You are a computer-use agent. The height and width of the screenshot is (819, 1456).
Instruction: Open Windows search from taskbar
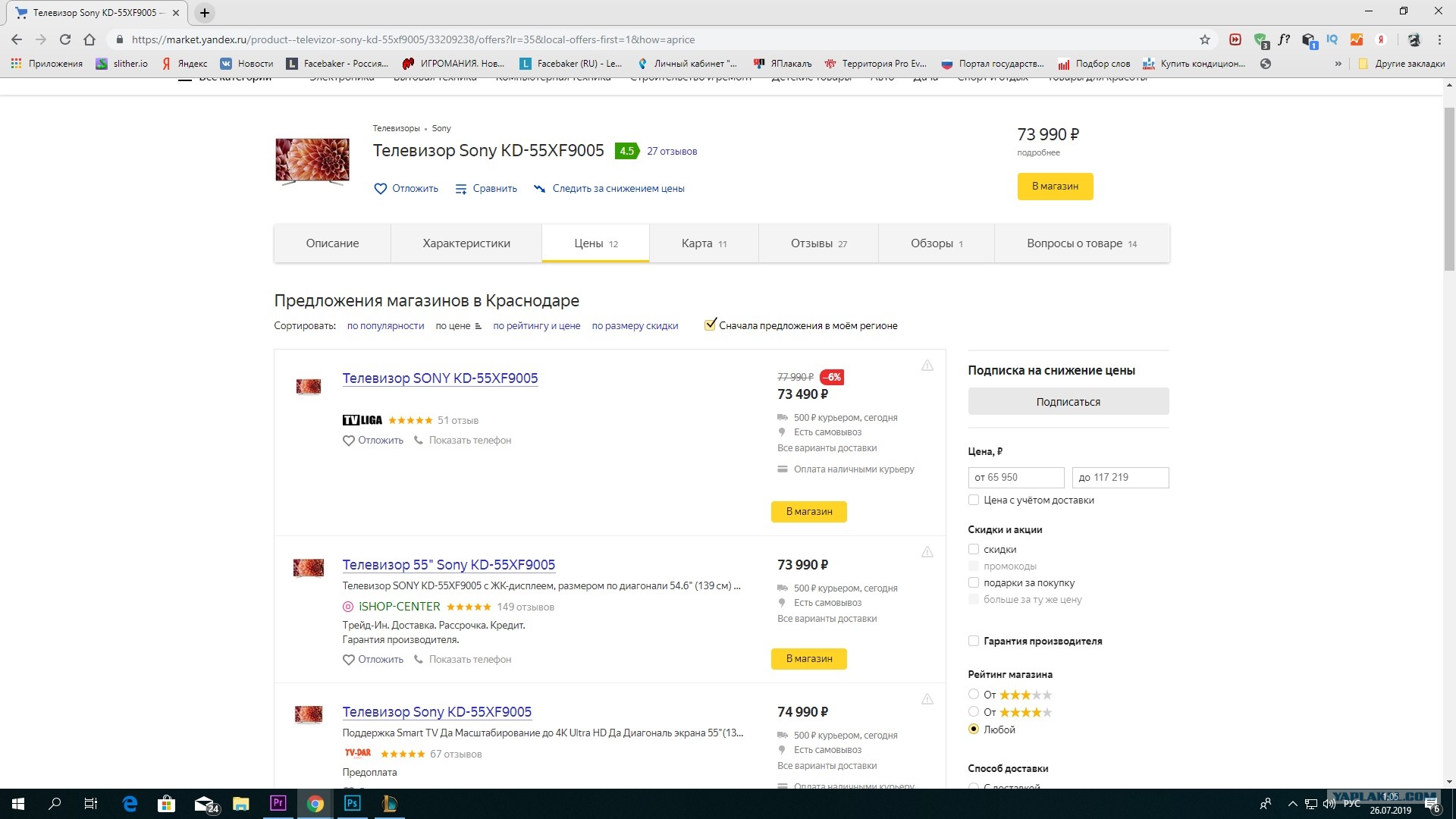click(x=55, y=804)
